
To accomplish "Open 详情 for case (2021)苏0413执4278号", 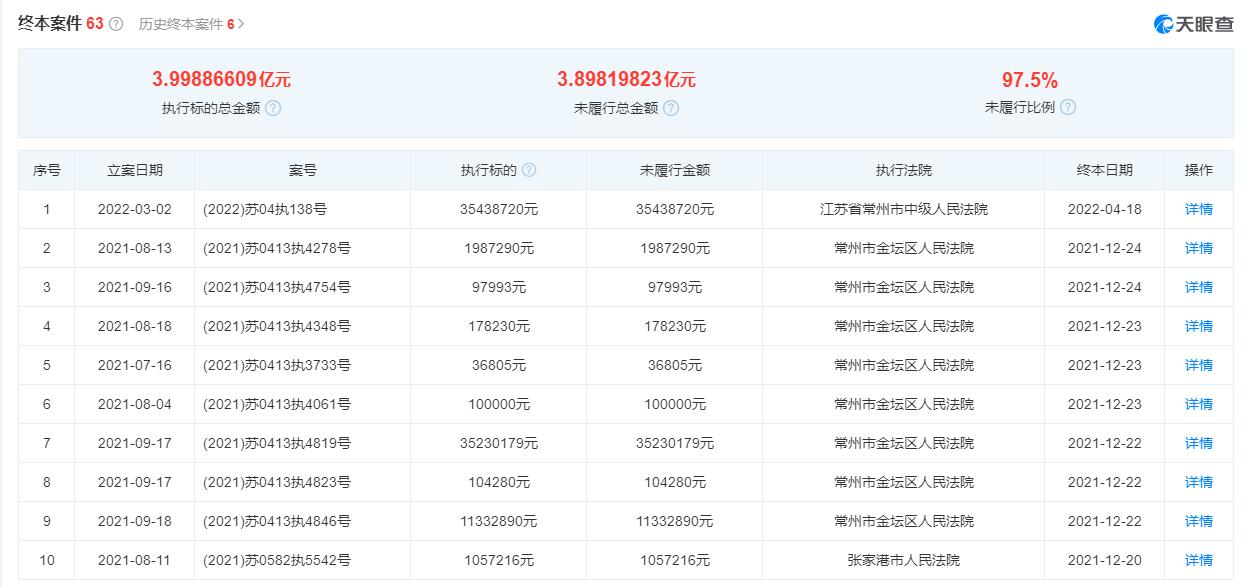I will (x=1198, y=248).
